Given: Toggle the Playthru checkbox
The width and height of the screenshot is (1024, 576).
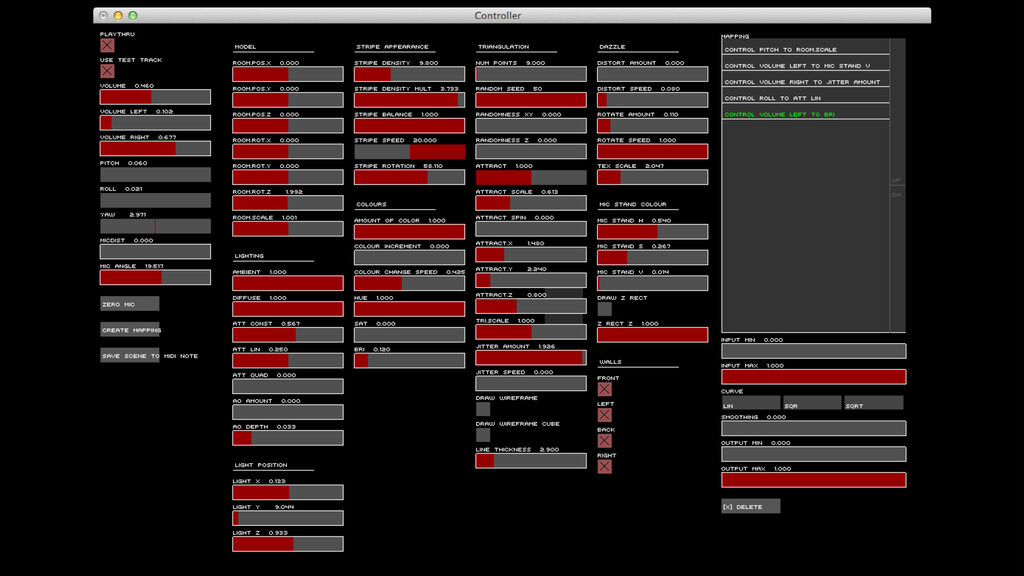Looking at the screenshot, I should click(107, 45).
